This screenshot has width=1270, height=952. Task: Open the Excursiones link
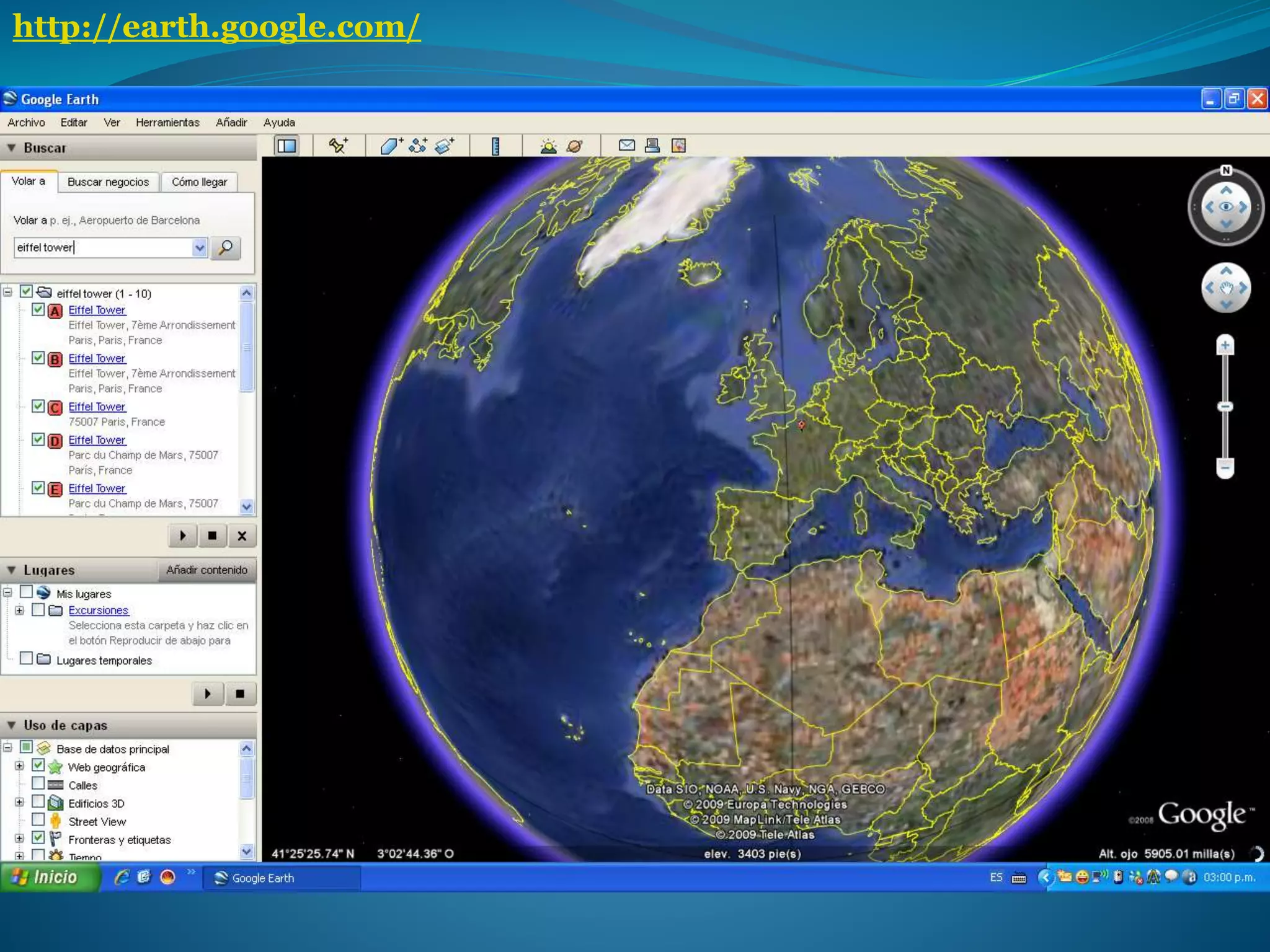point(98,610)
